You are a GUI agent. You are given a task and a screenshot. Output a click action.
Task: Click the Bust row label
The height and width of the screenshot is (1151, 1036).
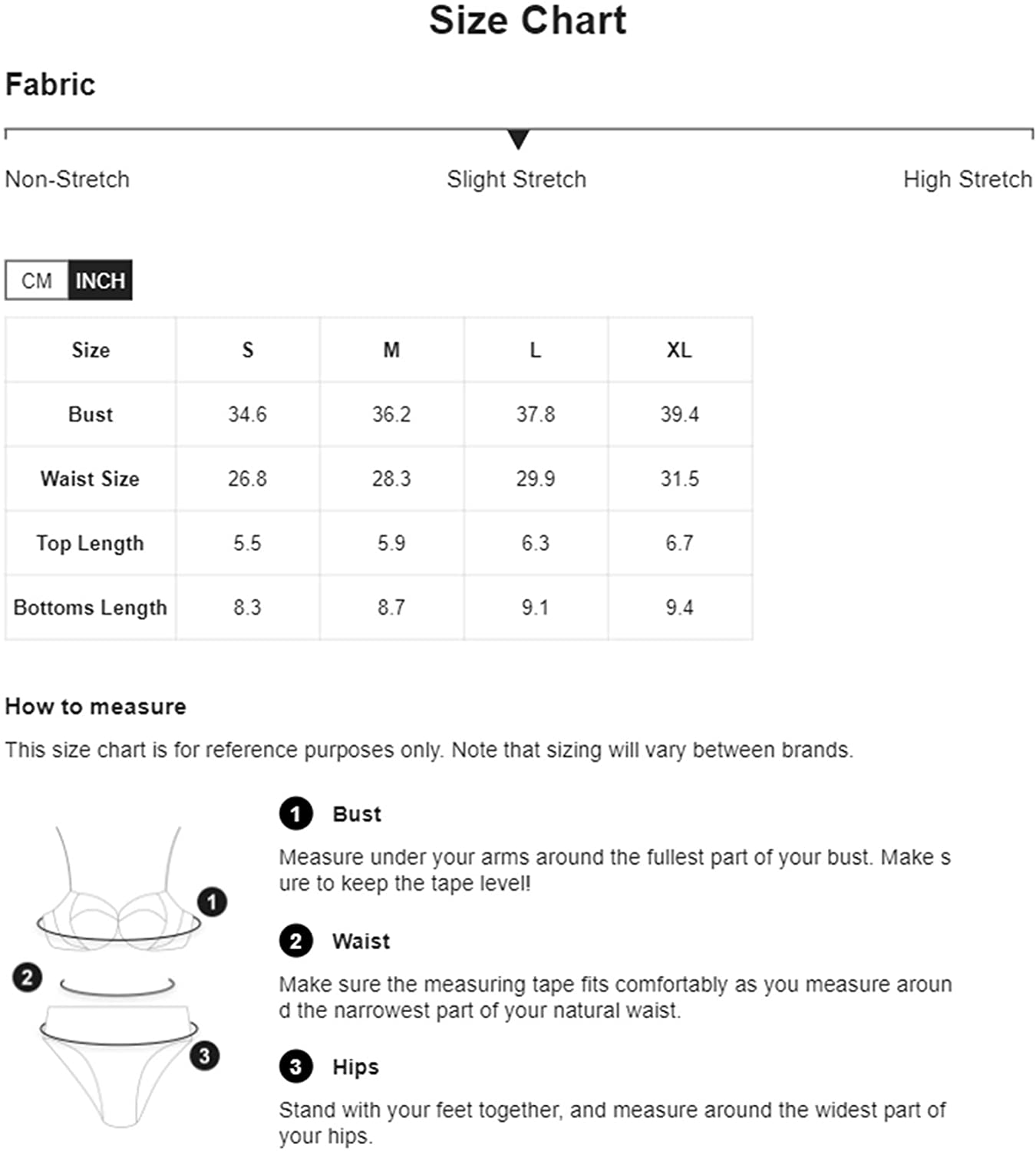tap(91, 414)
